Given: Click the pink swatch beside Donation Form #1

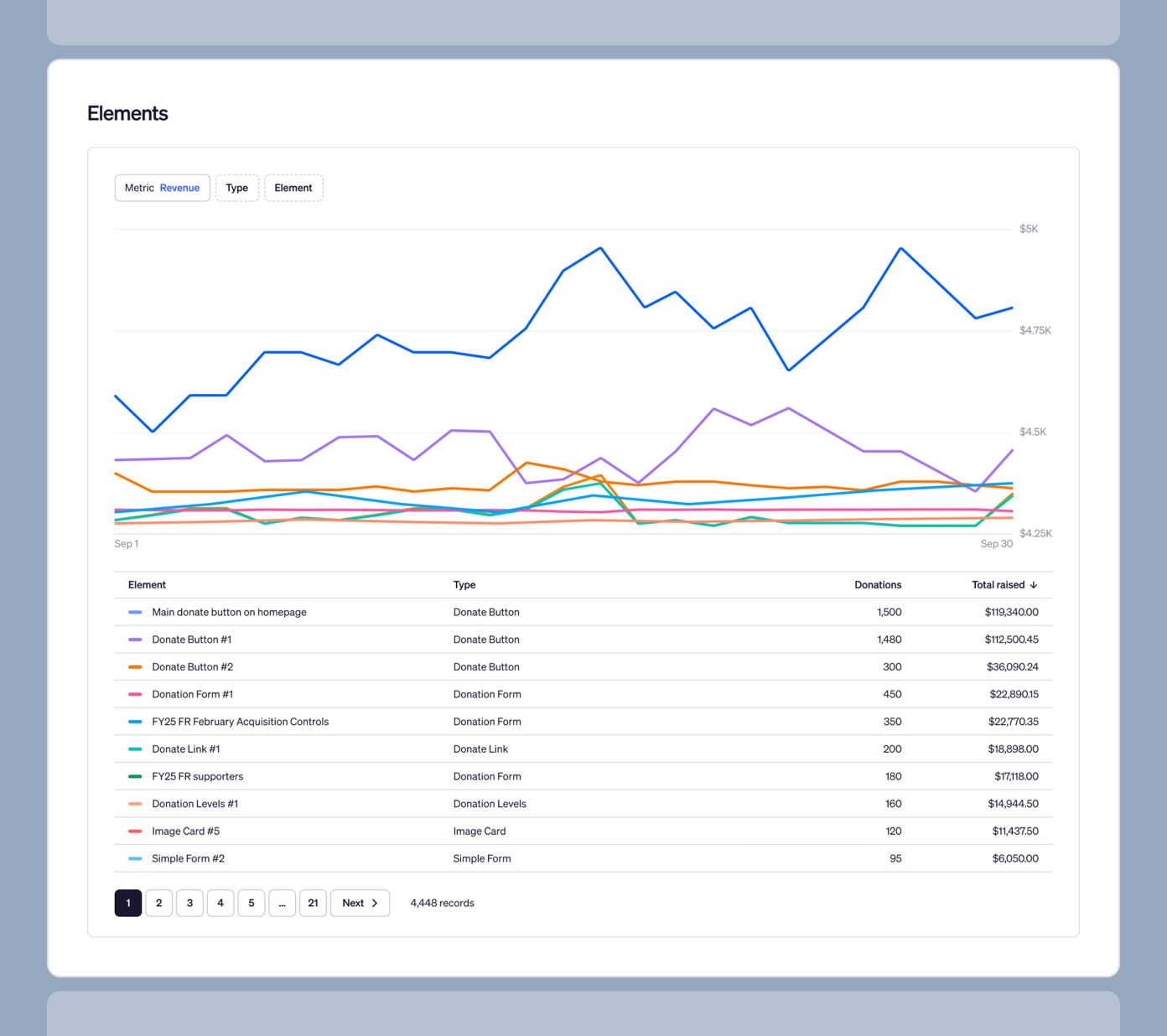Looking at the screenshot, I should pyautogui.click(x=135, y=694).
